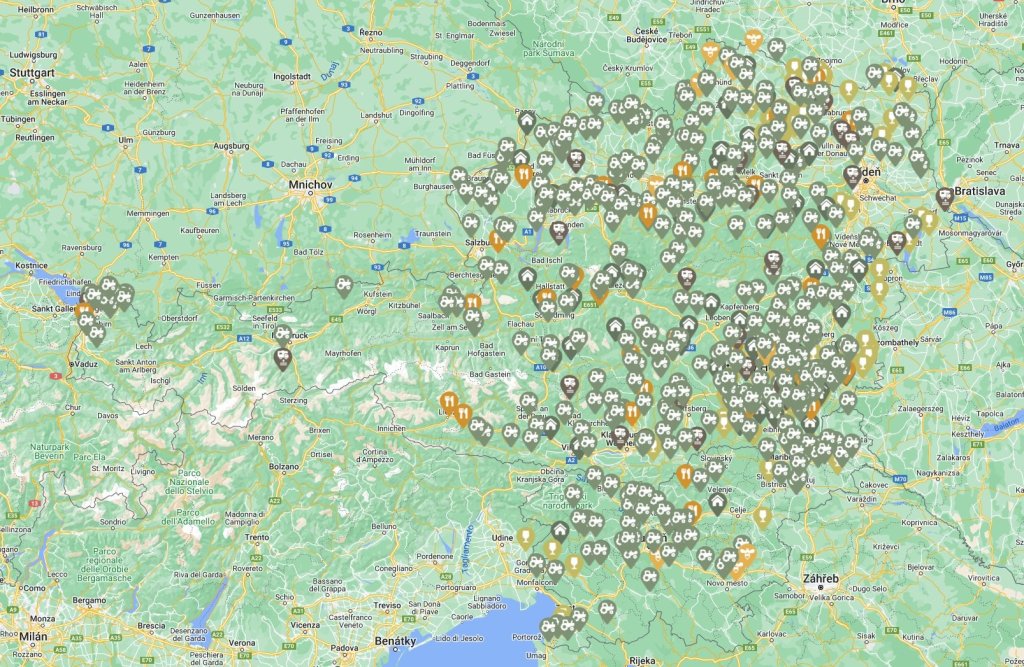Open the tractor marker north of Rijeka
The height and width of the screenshot is (667, 1024).
[606, 609]
